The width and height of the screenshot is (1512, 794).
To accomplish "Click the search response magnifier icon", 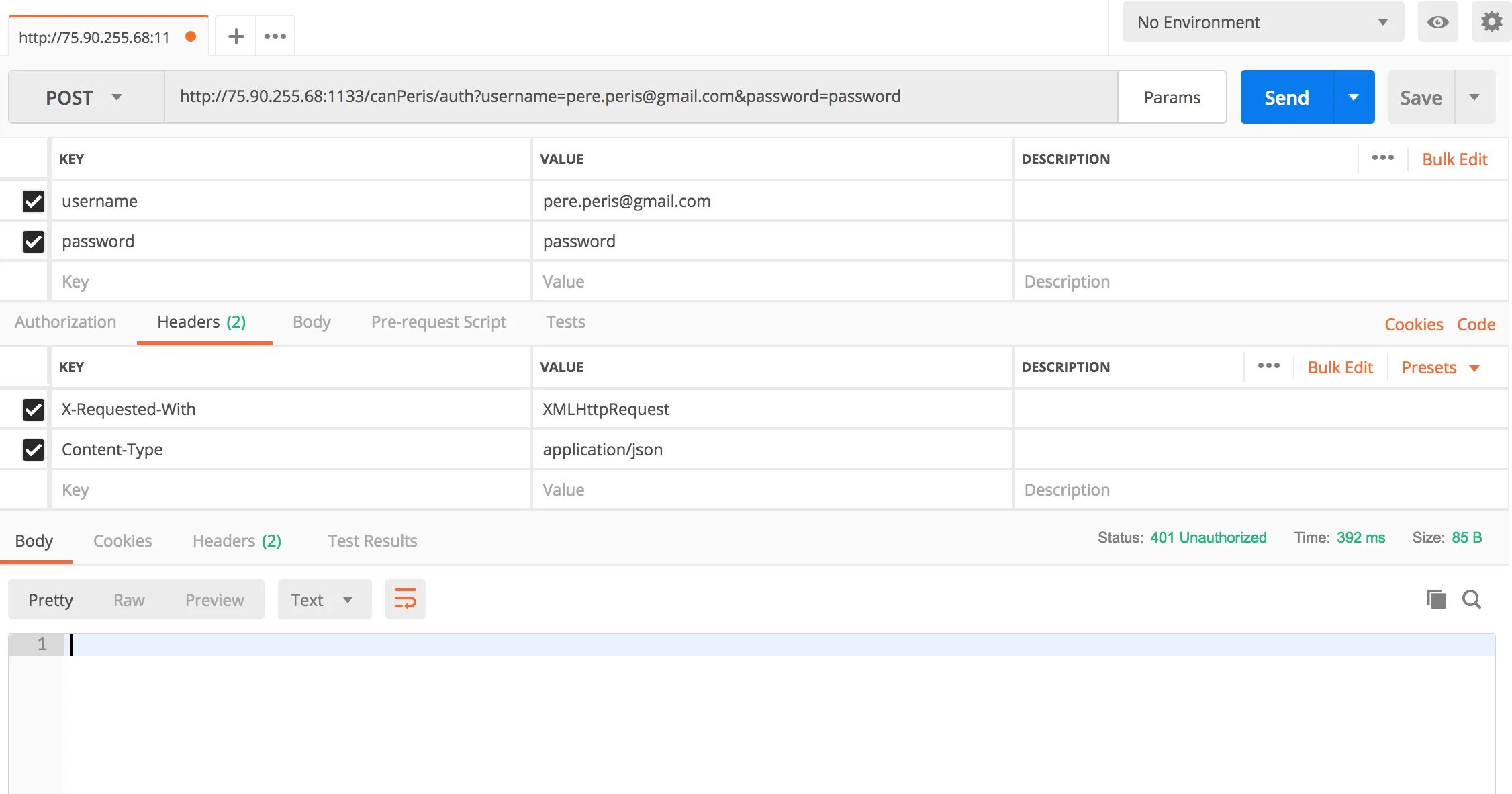I will [x=1472, y=599].
